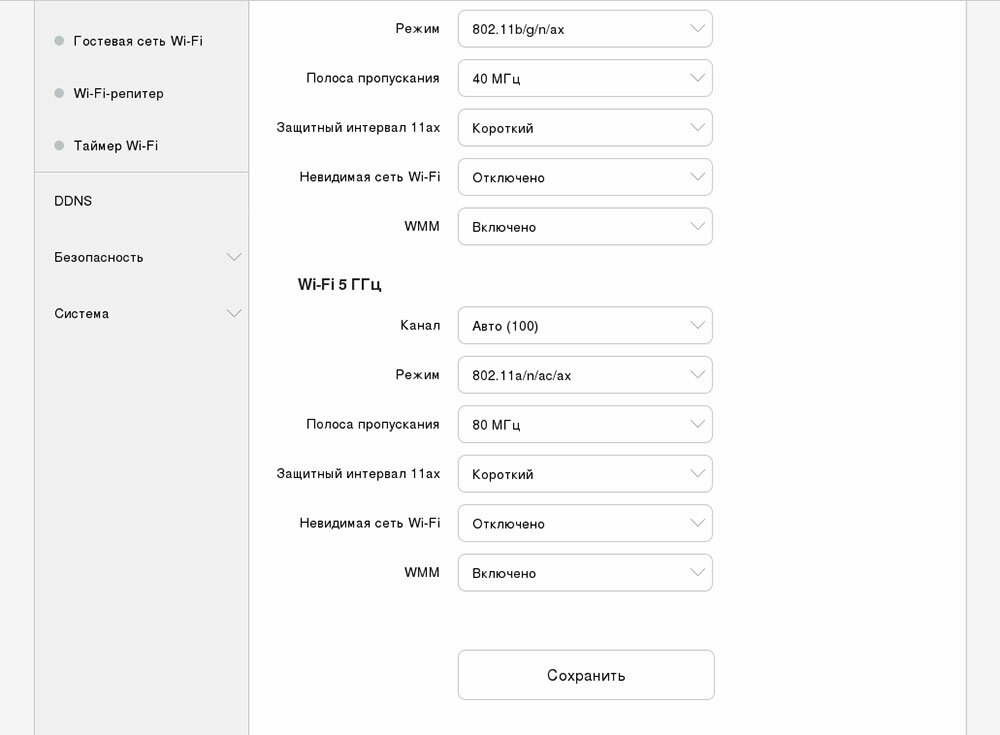Open the first Защитный интервал 11ax dropdown
The height and width of the screenshot is (735, 1000).
(585, 128)
